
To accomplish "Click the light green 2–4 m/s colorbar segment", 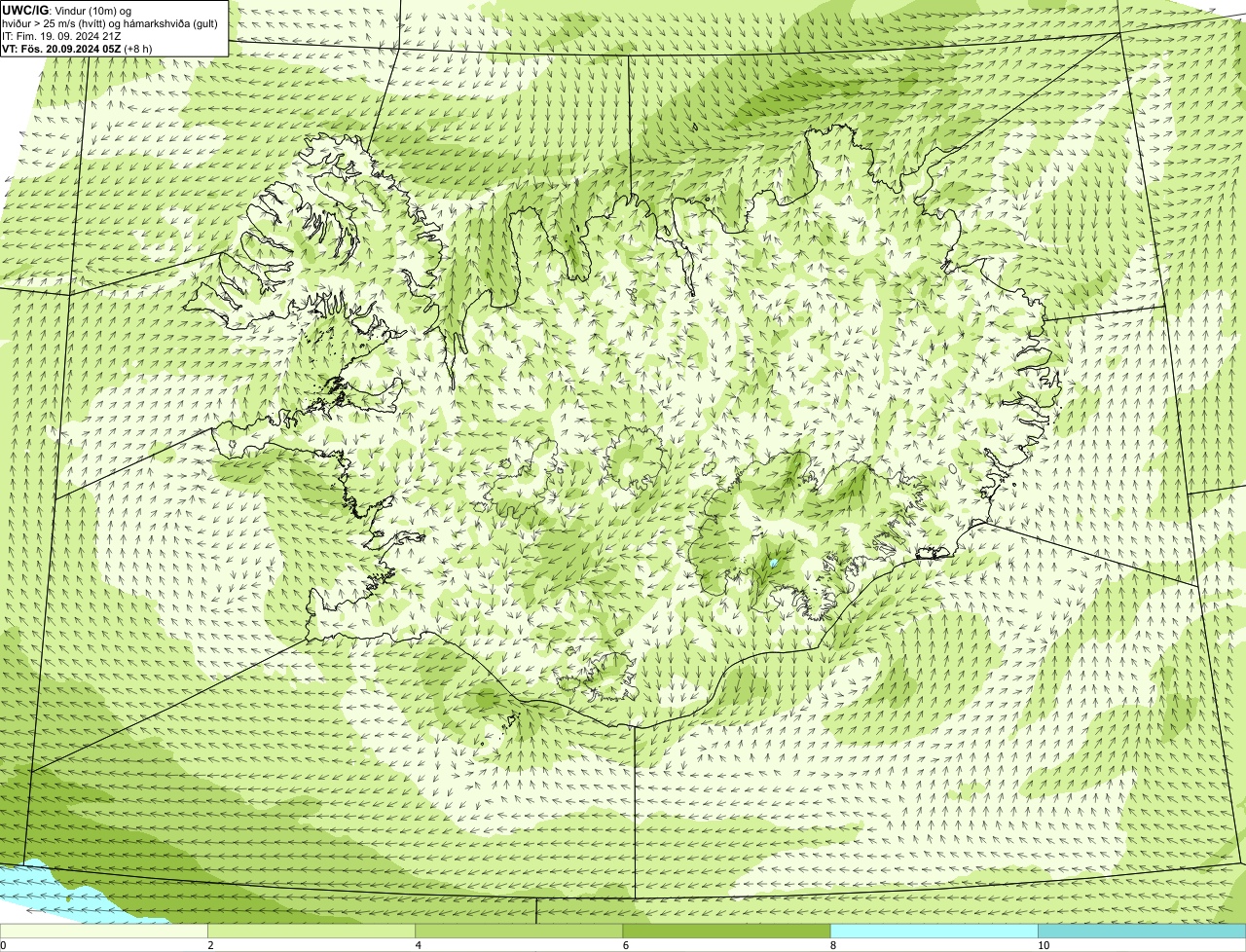I will pyautogui.click(x=311, y=931).
